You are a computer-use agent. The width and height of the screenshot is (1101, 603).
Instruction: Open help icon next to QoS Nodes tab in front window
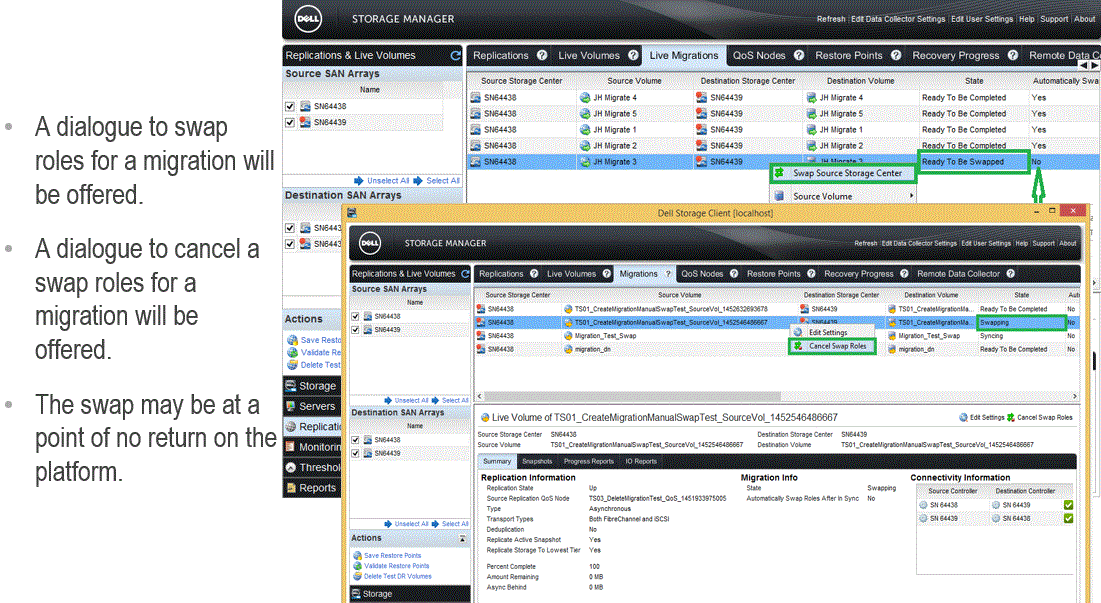734,274
